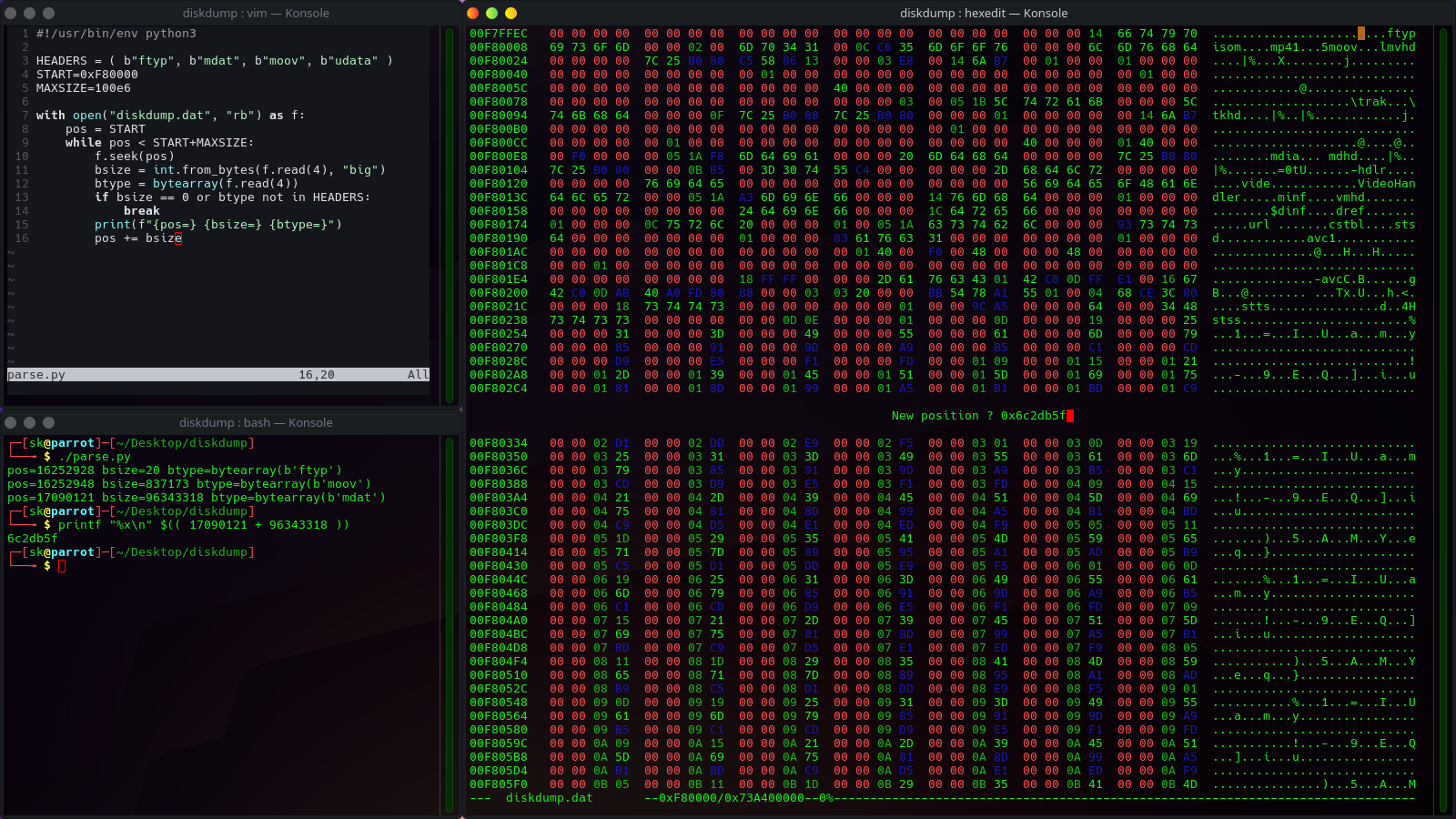Click 'pos += bsize' line in vim
The height and width of the screenshot is (819, 1456).
[x=138, y=238]
